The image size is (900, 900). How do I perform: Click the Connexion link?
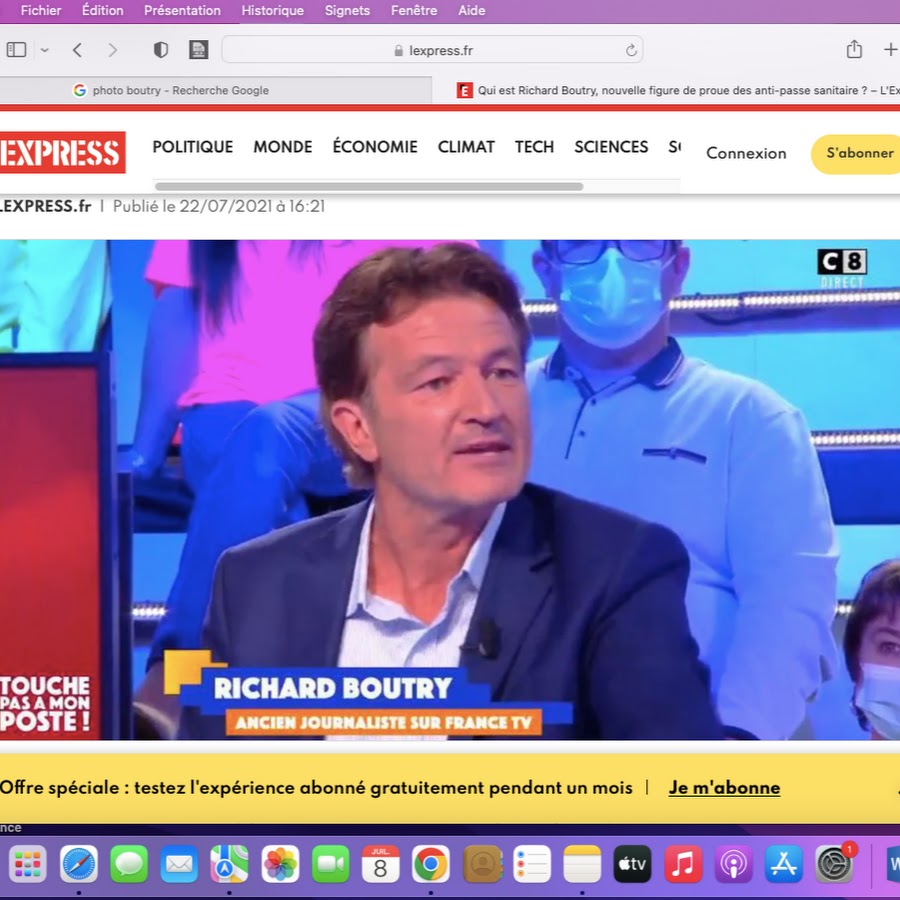click(x=746, y=153)
